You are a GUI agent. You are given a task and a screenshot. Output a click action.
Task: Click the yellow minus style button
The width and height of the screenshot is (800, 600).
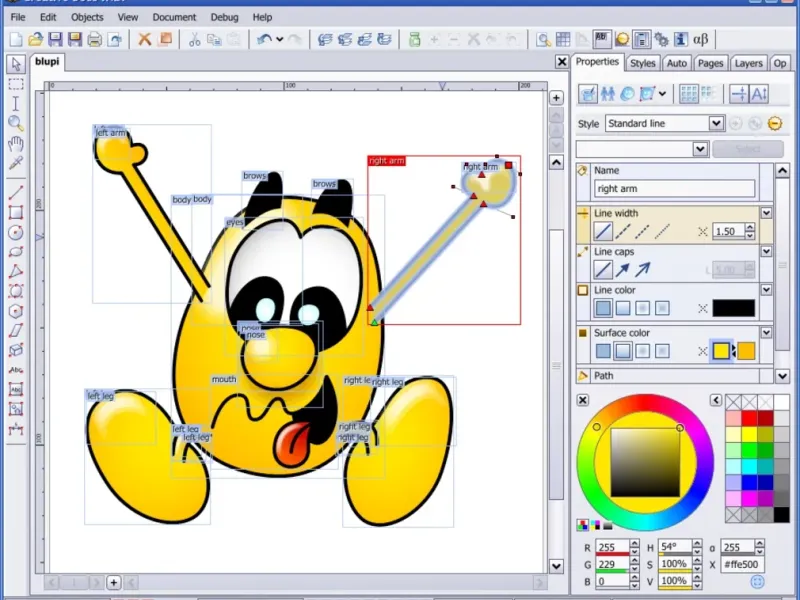pyautogui.click(x=774, y=123)
